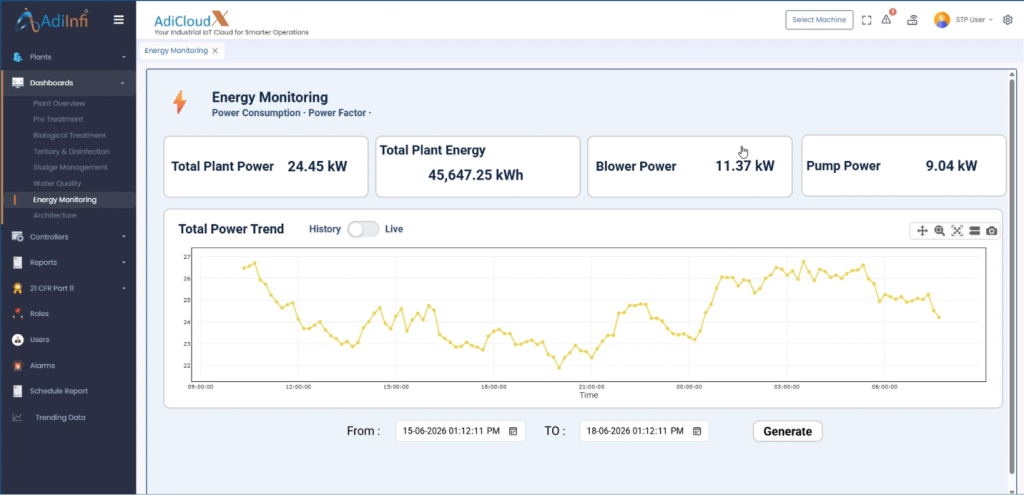Screen dimensions: 1024x495
Task: Open the STP User dropdown
Action: click(x=974, y=20)
